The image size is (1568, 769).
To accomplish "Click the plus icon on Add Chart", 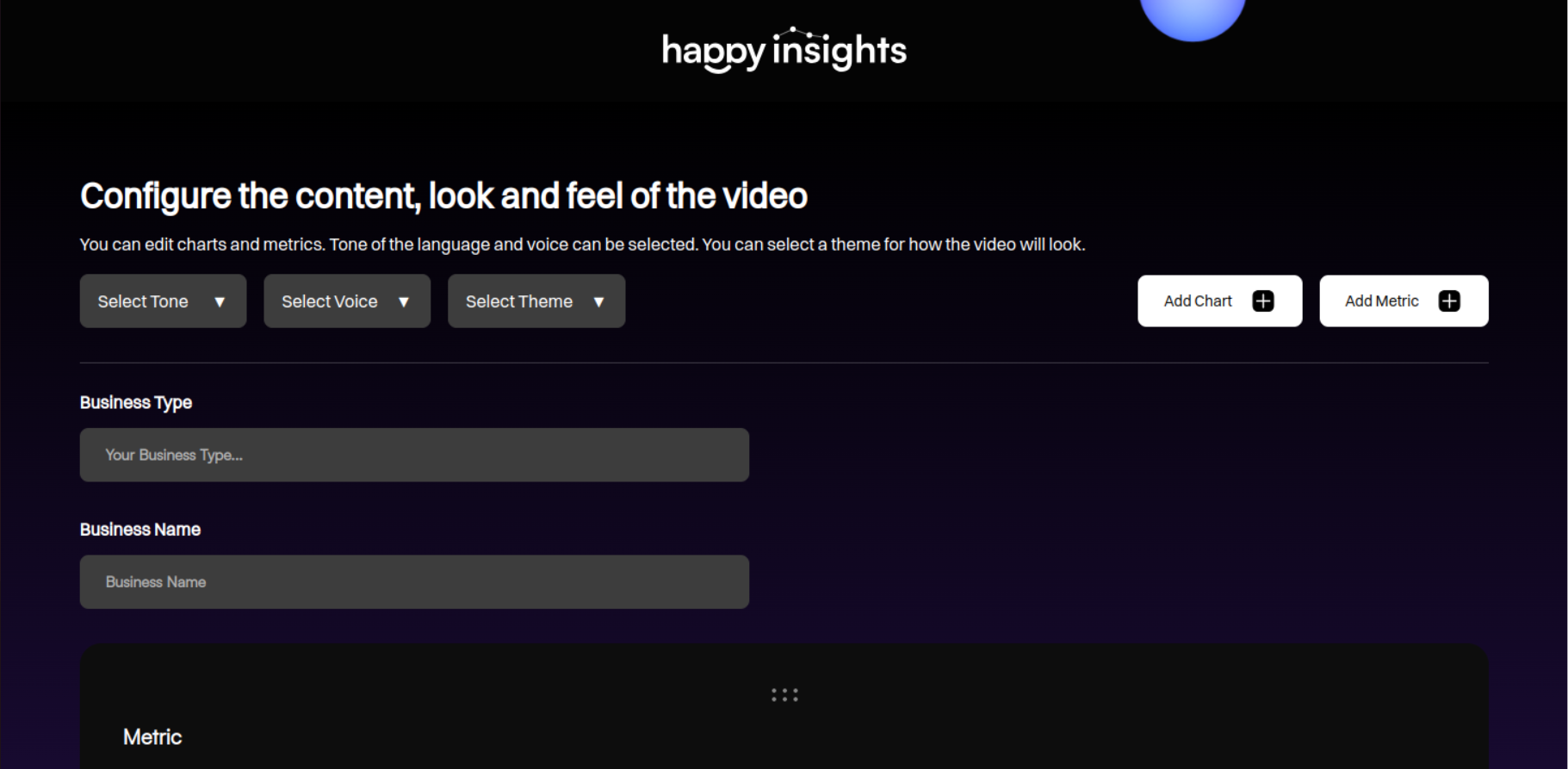I will click(x=1263, y=301).
